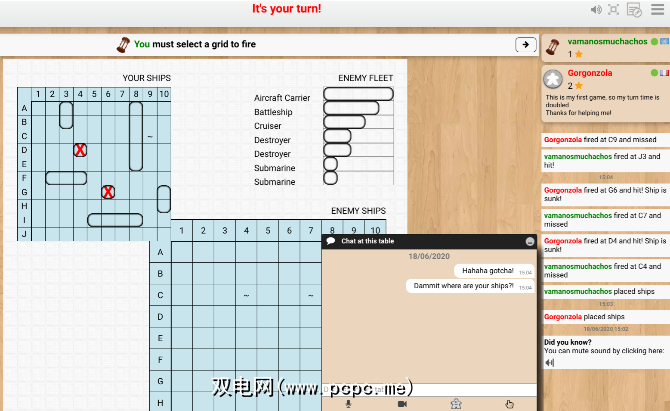Screen dimensions: 670x411
Task: Enable microphone in the chat panel
Action: 349,404
